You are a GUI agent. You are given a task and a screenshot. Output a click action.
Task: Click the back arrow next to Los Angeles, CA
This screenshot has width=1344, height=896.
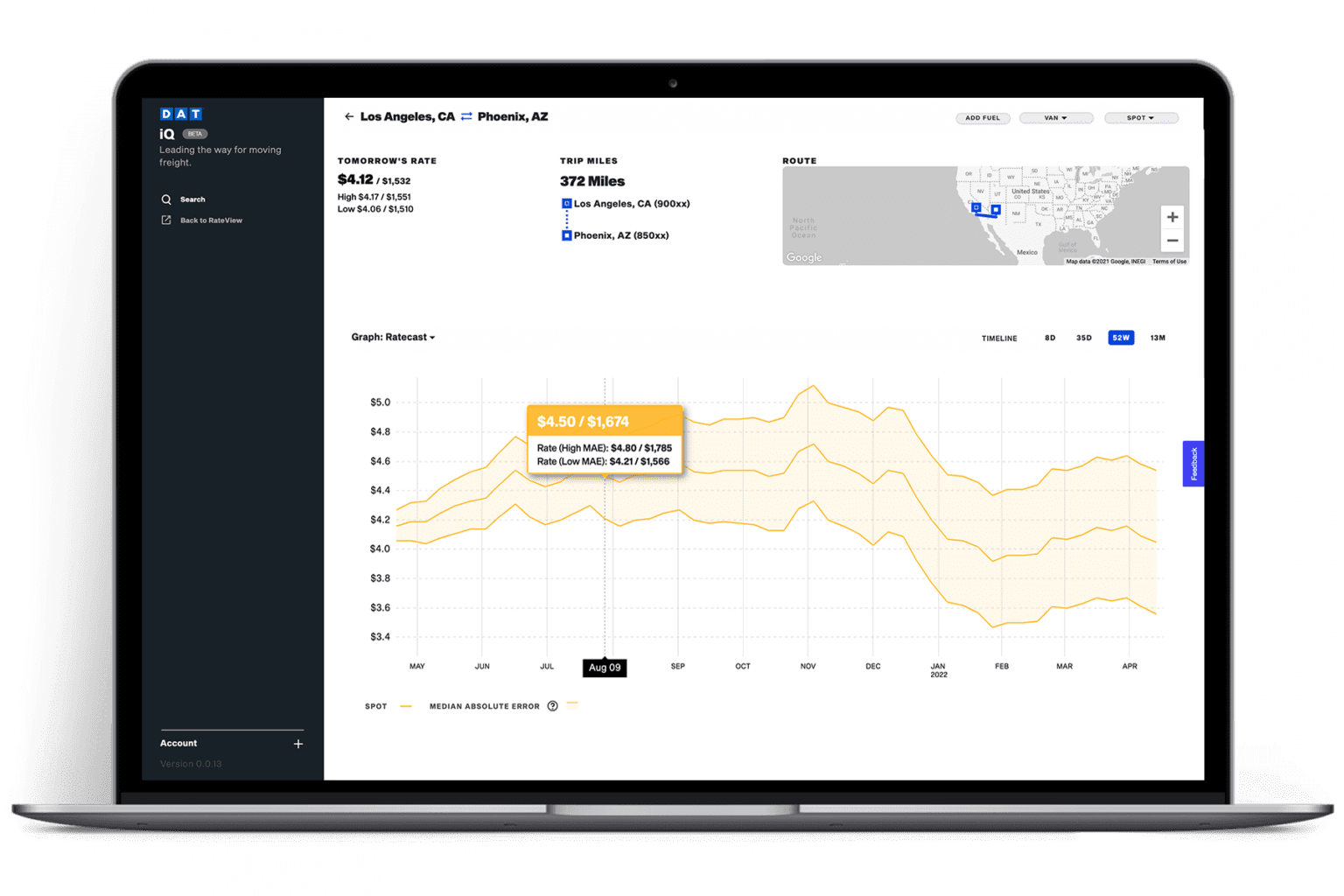pyautogui.click(x=348, y=115)
